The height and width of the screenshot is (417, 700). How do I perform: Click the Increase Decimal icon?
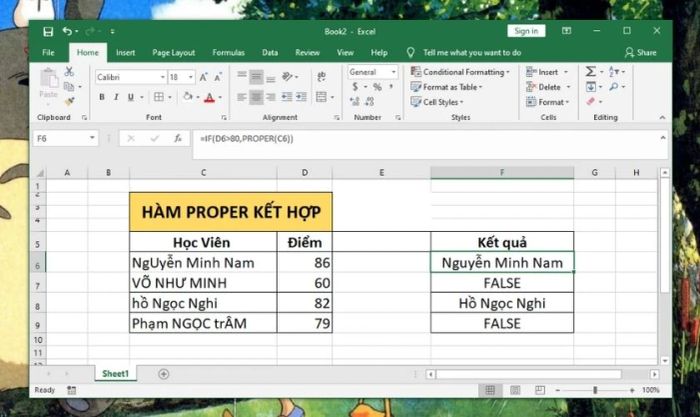[355, 101]
